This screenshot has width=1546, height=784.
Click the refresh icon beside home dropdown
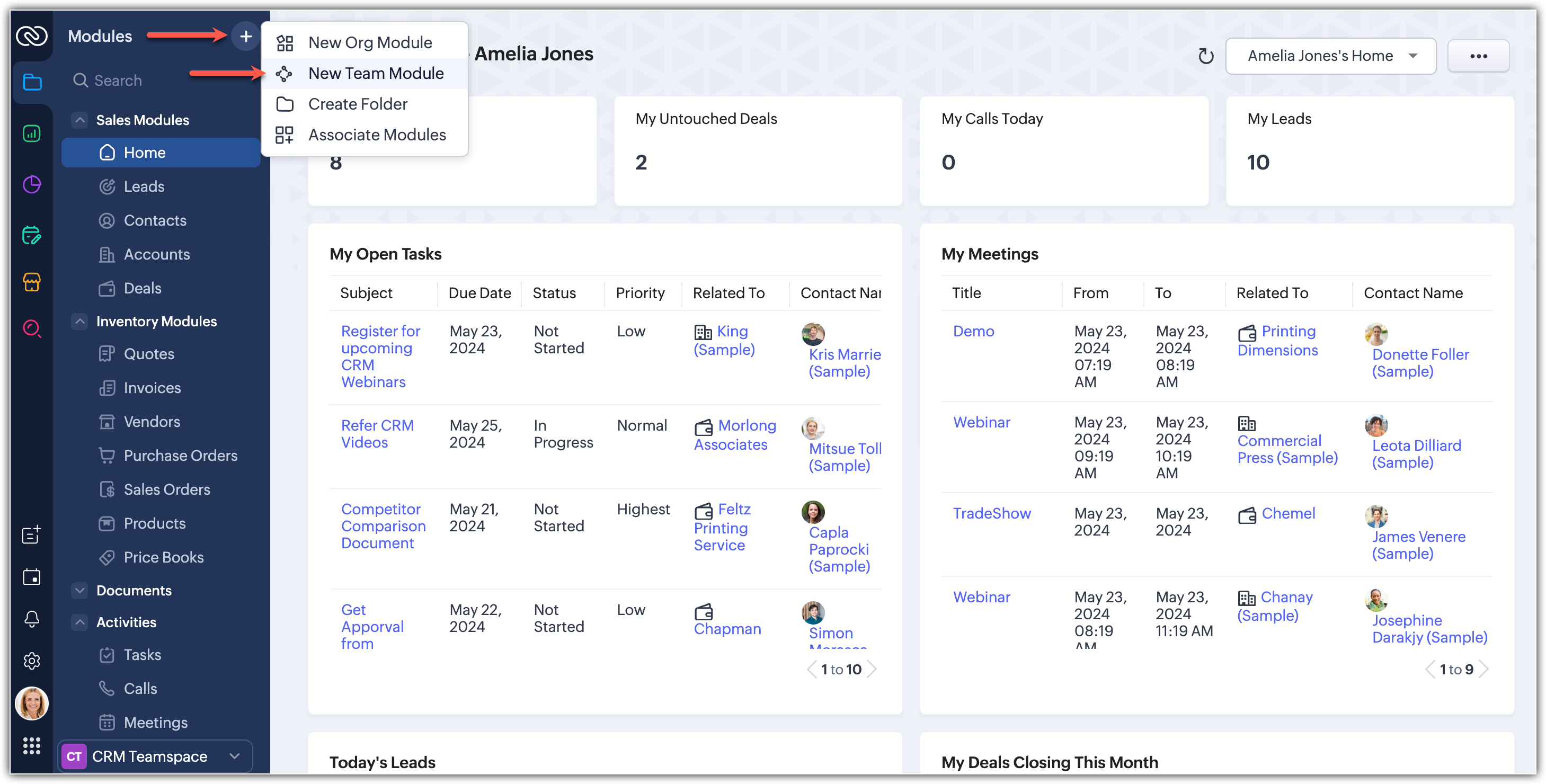click(x=1205, y=56)
